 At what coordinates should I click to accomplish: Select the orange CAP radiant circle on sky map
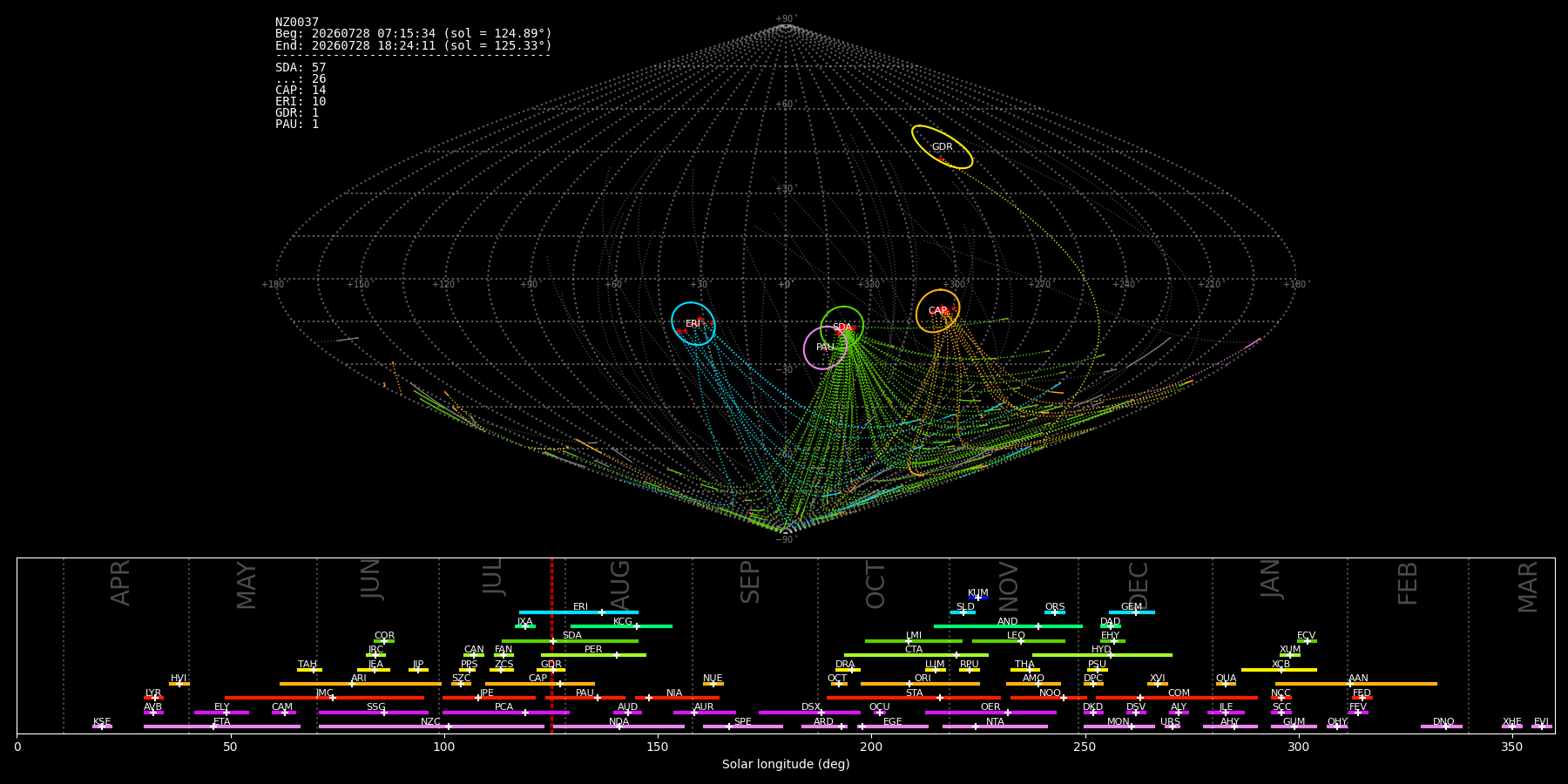937,311
